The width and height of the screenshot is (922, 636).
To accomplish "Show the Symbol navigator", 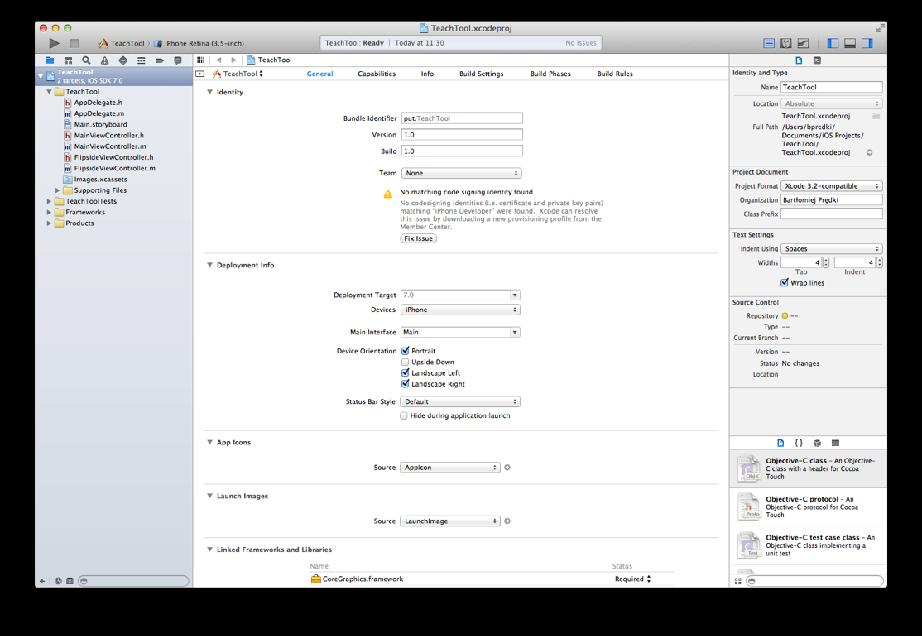I will point(68,60).
